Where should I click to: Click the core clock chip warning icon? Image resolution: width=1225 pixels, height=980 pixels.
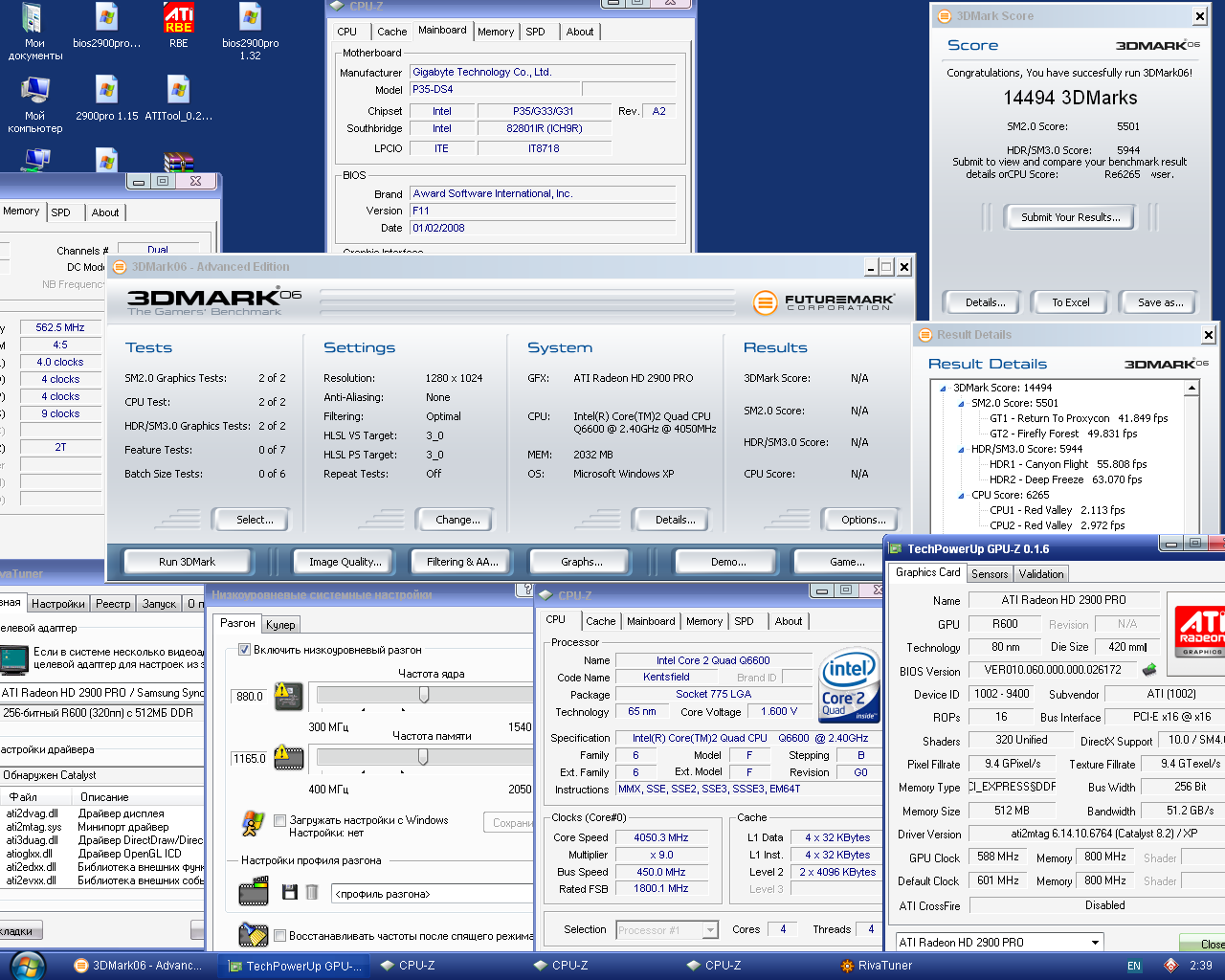(x=288, y=696)
